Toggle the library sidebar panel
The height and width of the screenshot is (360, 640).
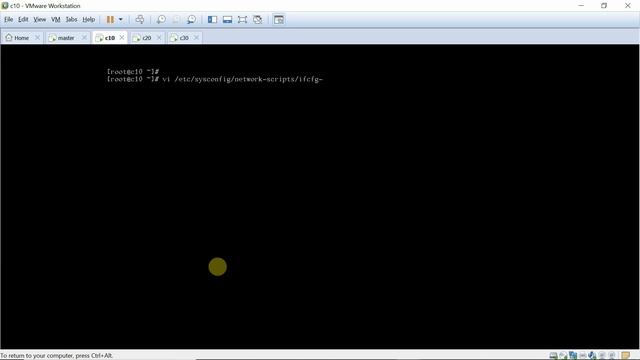point(212,20)
